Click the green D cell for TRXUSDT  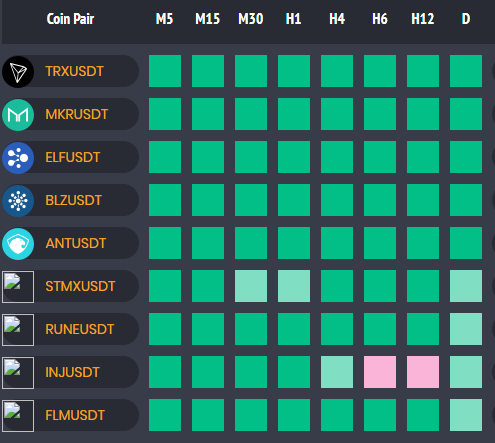pos(466,71)
